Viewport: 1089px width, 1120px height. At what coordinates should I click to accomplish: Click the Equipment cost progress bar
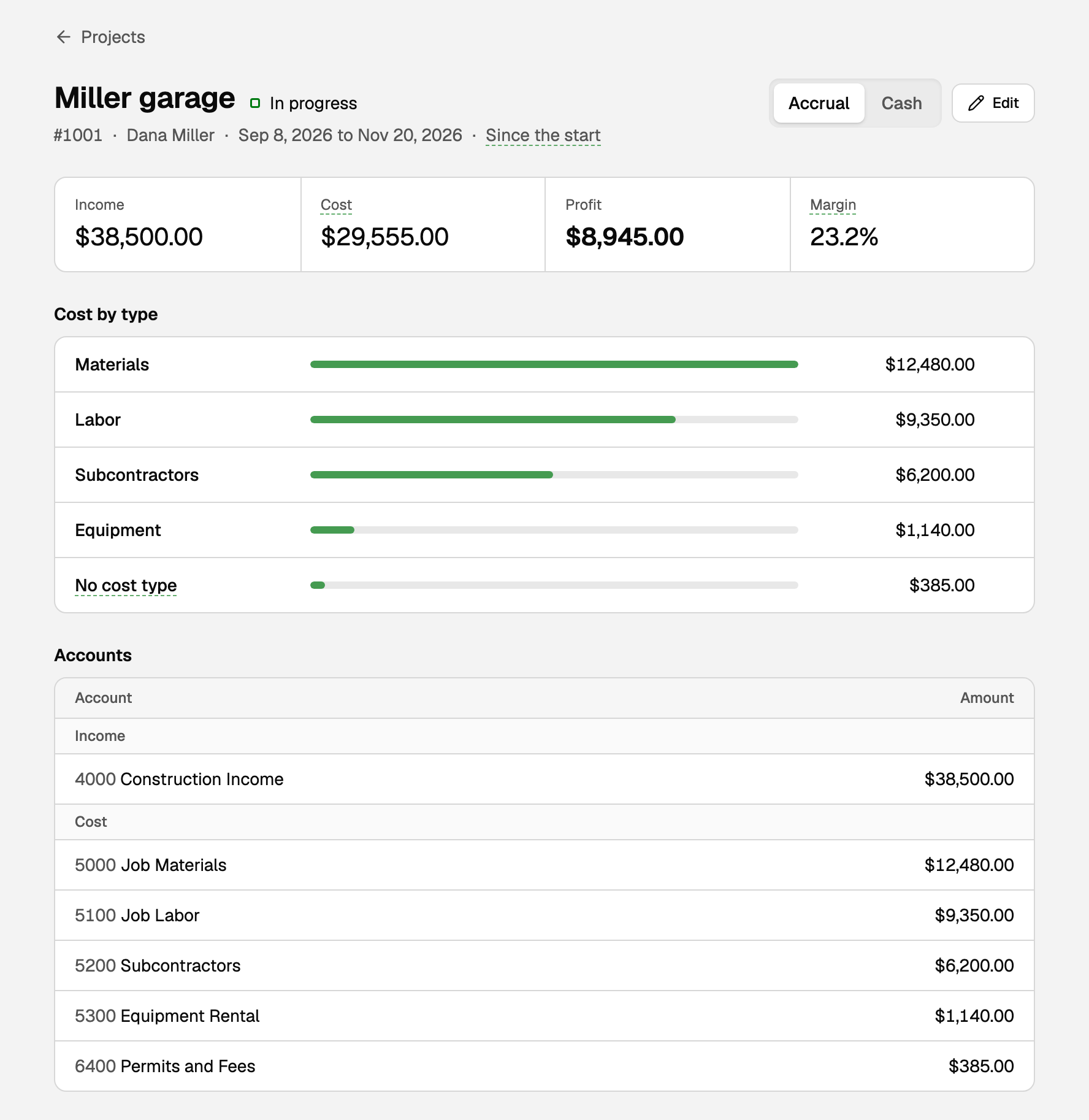[554, 530]
